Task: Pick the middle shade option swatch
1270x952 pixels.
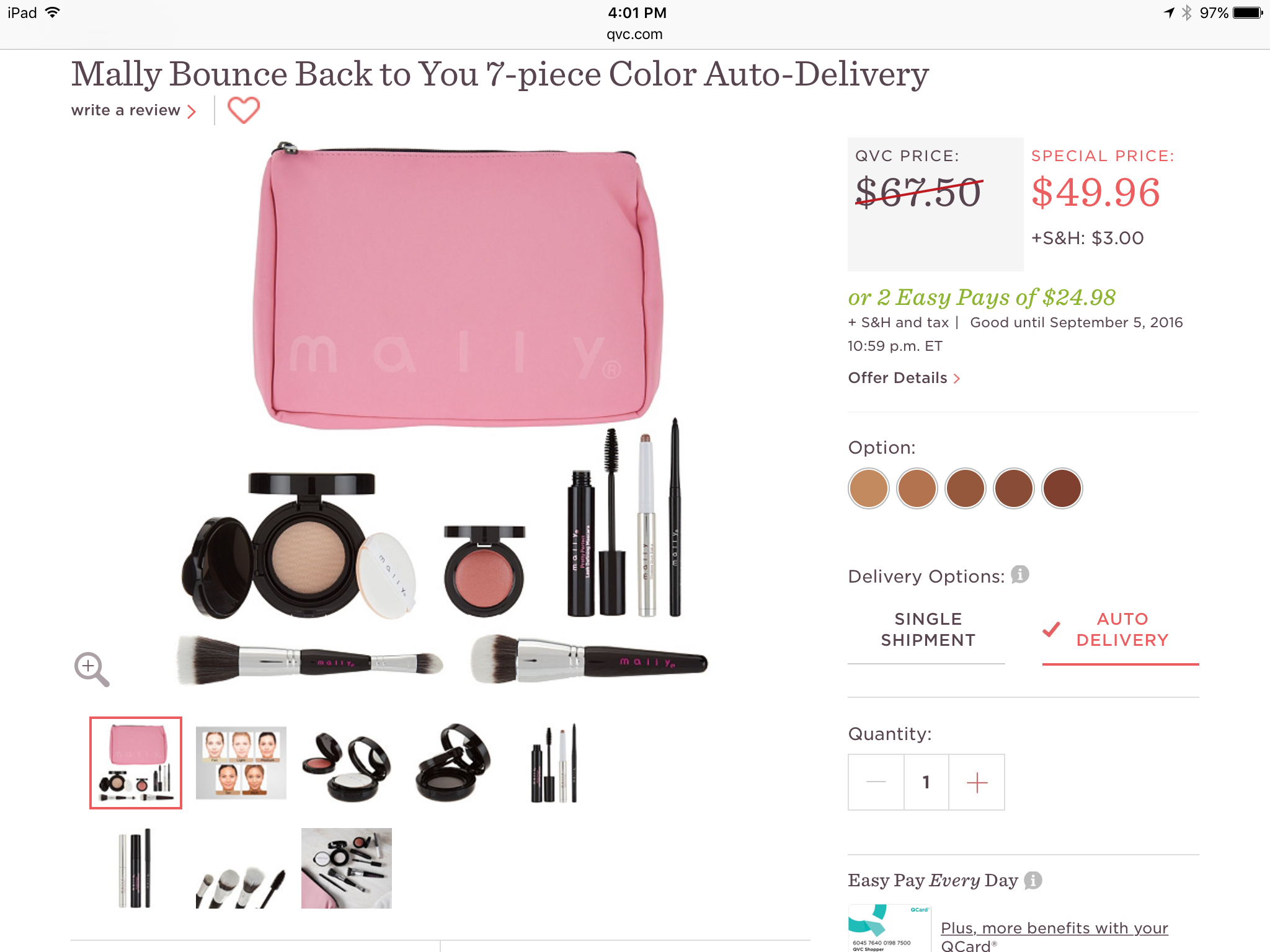Action: pos(966,488)
